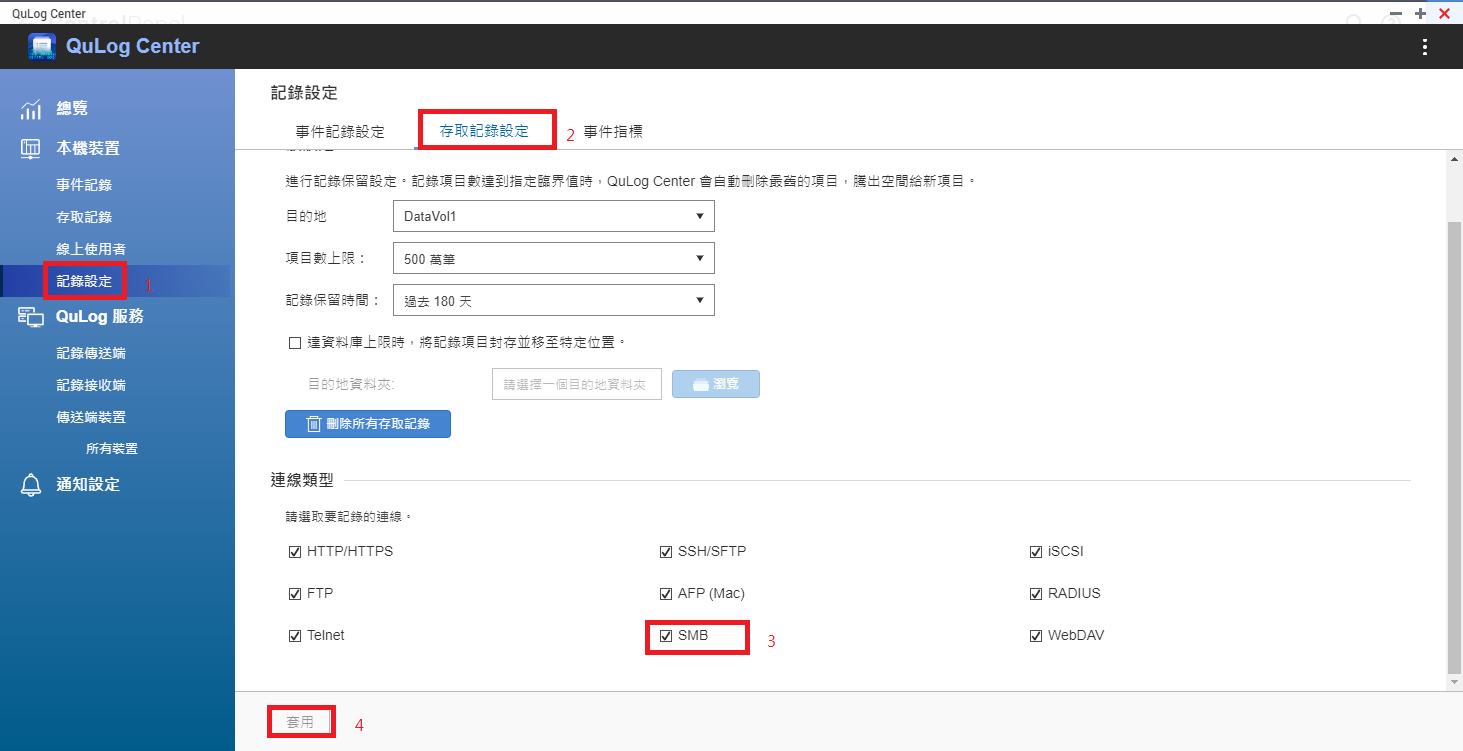The width and height of the screenshot is (1463, 751).
Task: Toggle the iSCSI checkbox
Action: 1036,552
